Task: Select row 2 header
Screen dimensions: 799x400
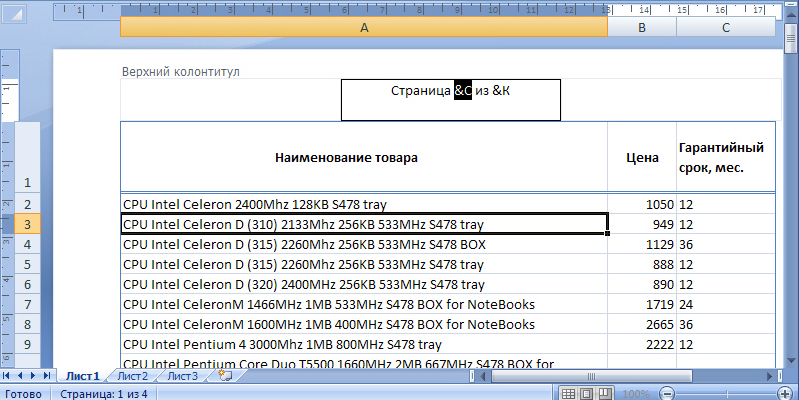Action: [28, 204]
